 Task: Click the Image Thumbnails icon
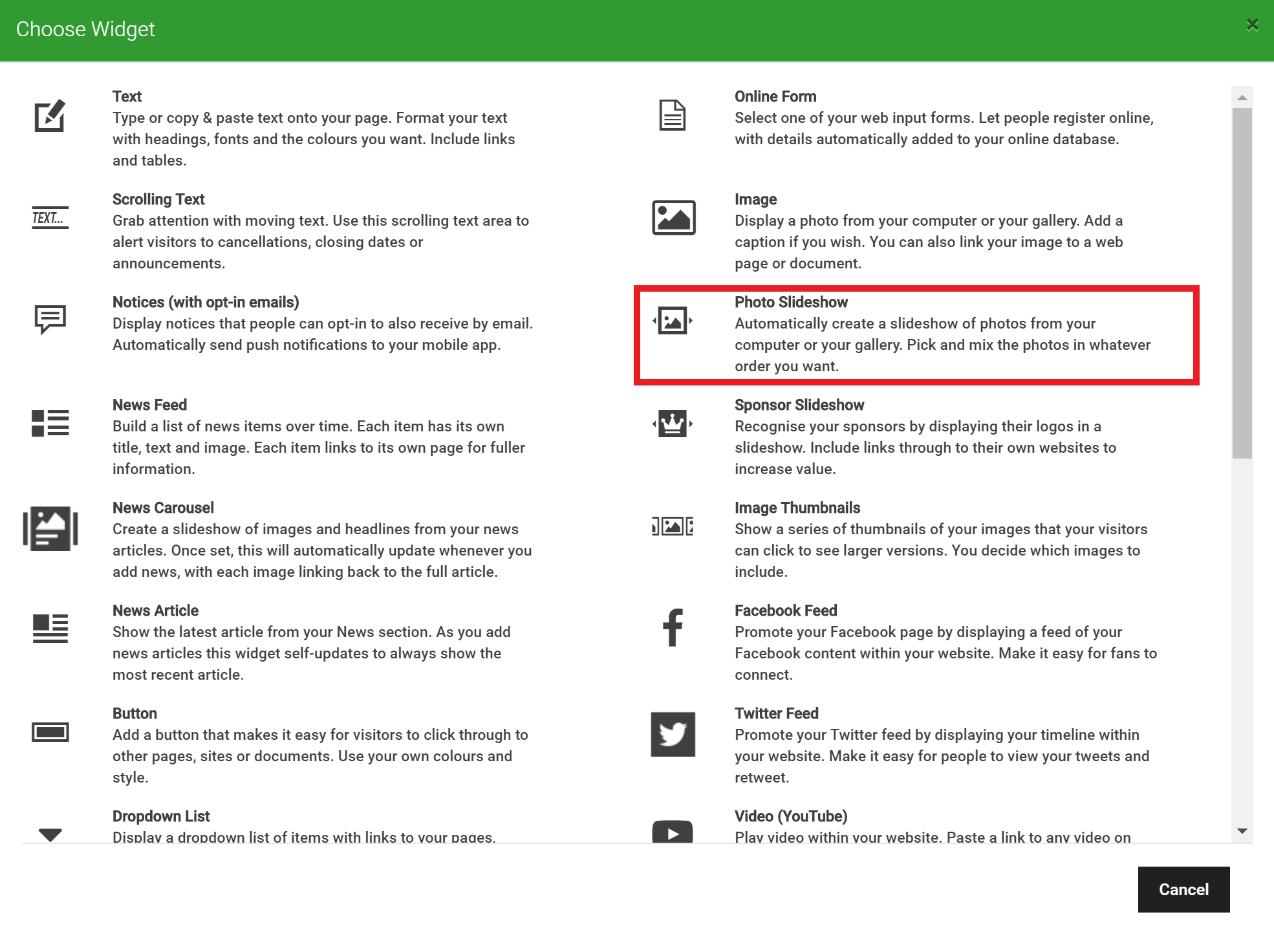point(673,526)
